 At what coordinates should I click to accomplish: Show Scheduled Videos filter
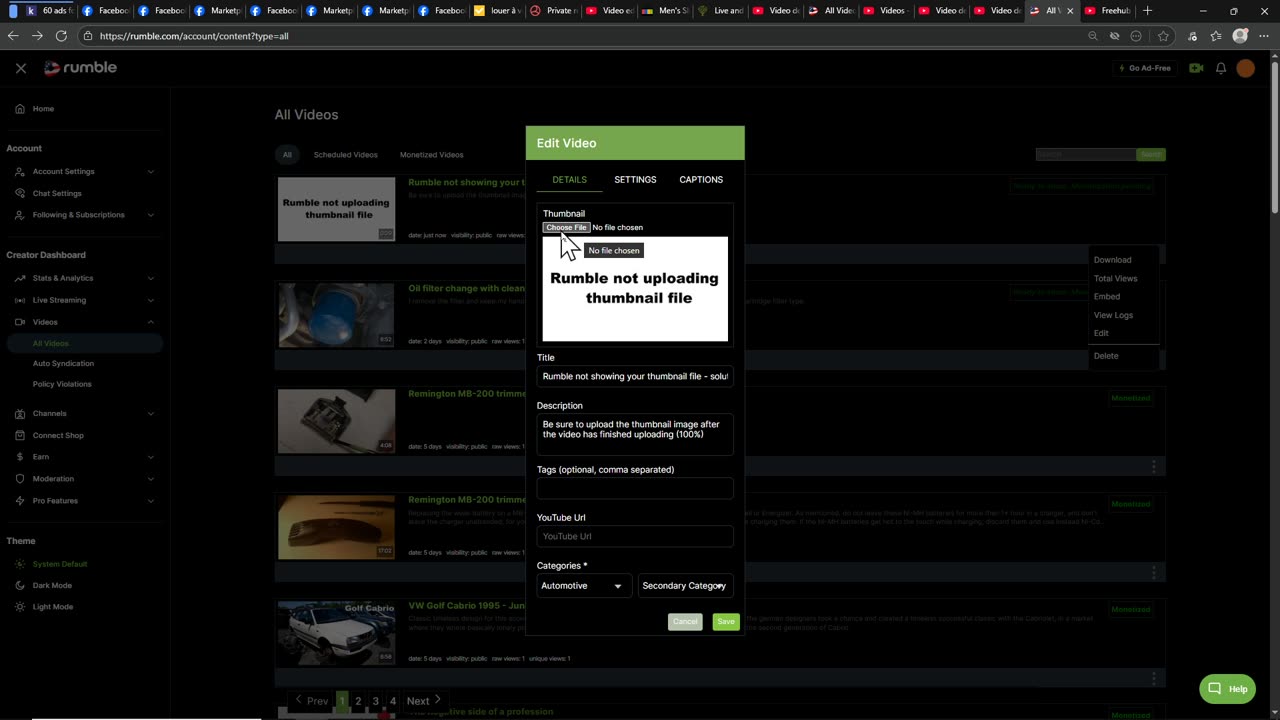click(346, 155)
